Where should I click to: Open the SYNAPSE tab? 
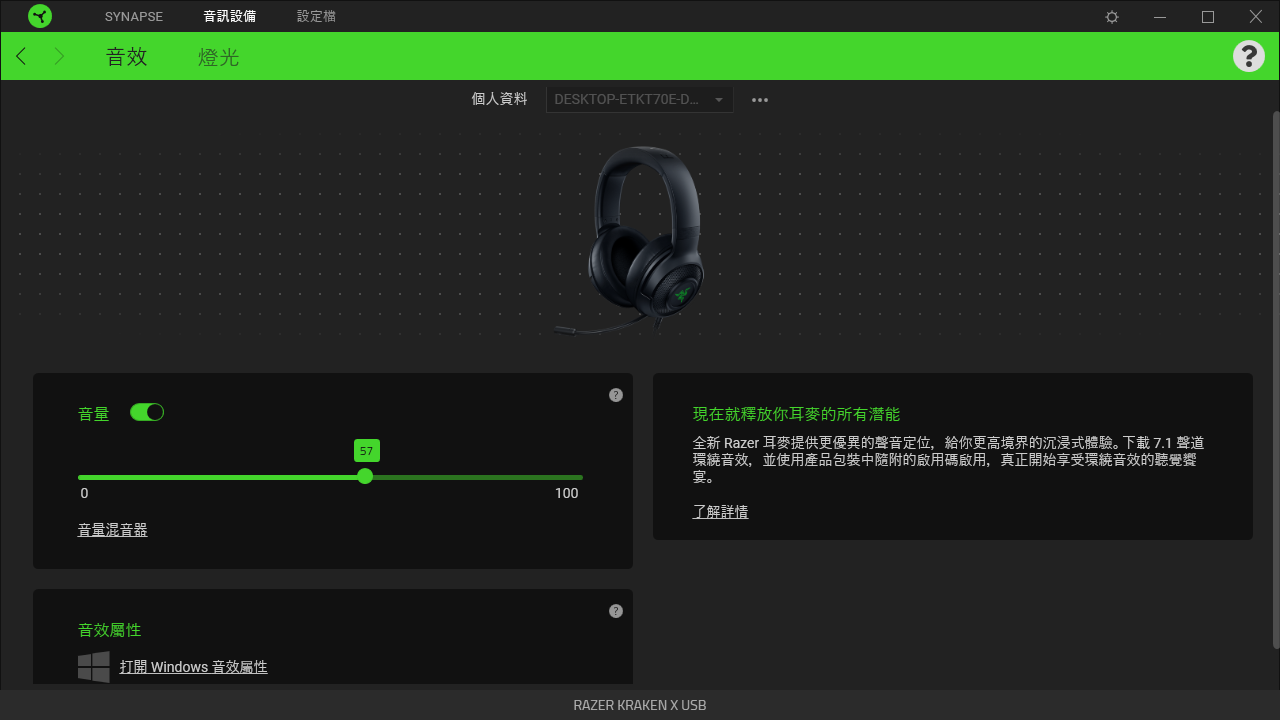134,17
